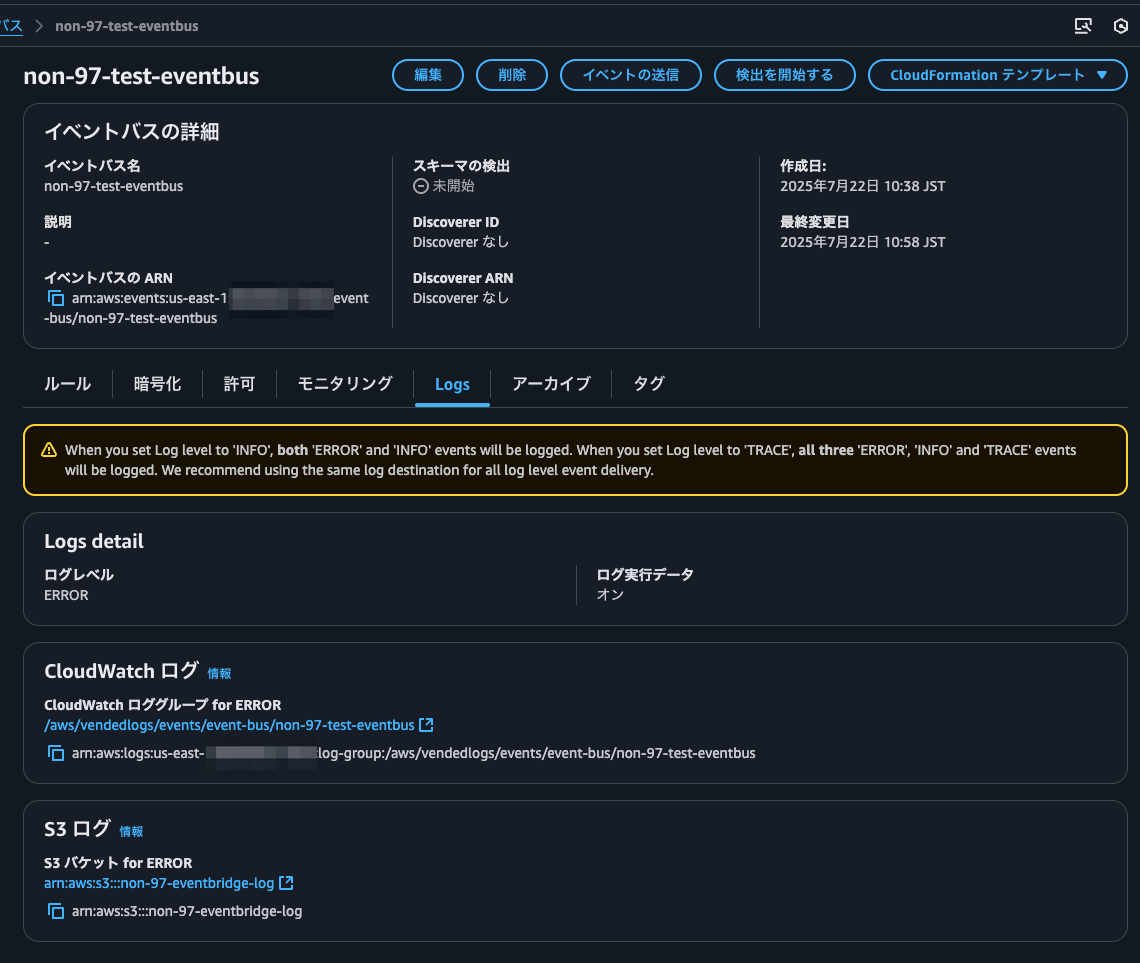Open external link icon beside CloudWatch log group
The image size is (1140, 963).
(x=426, y=725)
